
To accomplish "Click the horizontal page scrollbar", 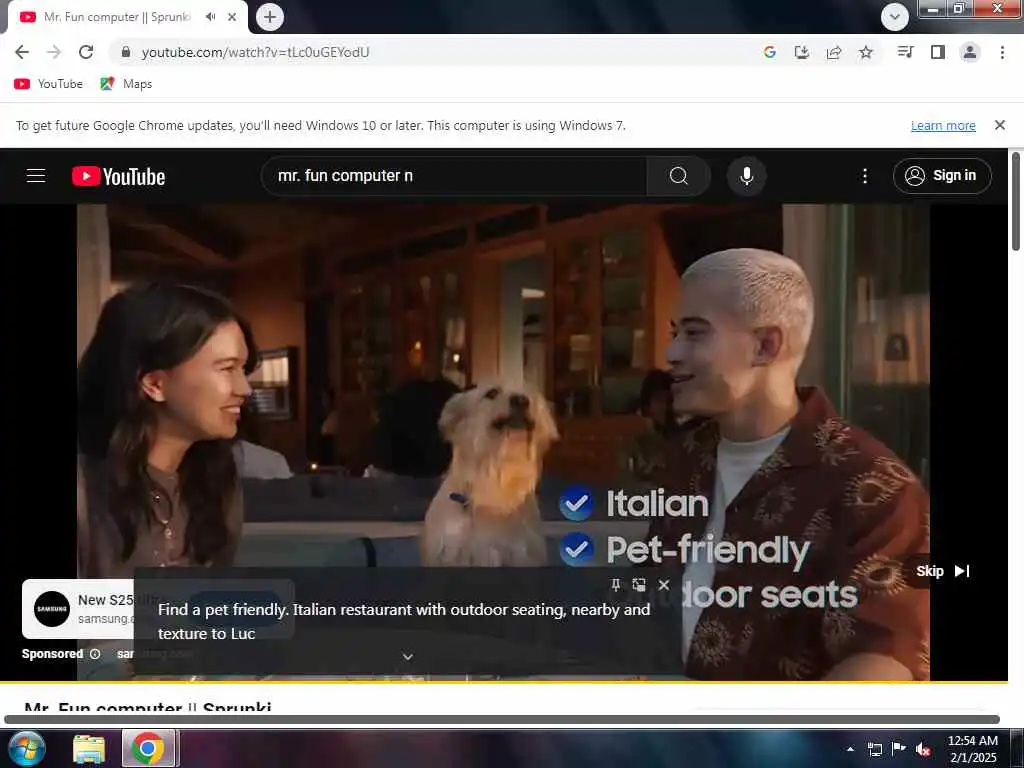I will tap(502, 720).
